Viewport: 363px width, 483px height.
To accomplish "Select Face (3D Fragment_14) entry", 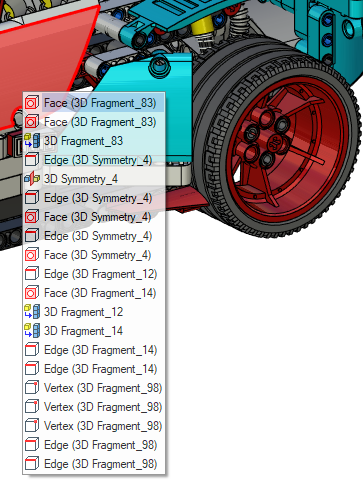I will click(94, 293).
